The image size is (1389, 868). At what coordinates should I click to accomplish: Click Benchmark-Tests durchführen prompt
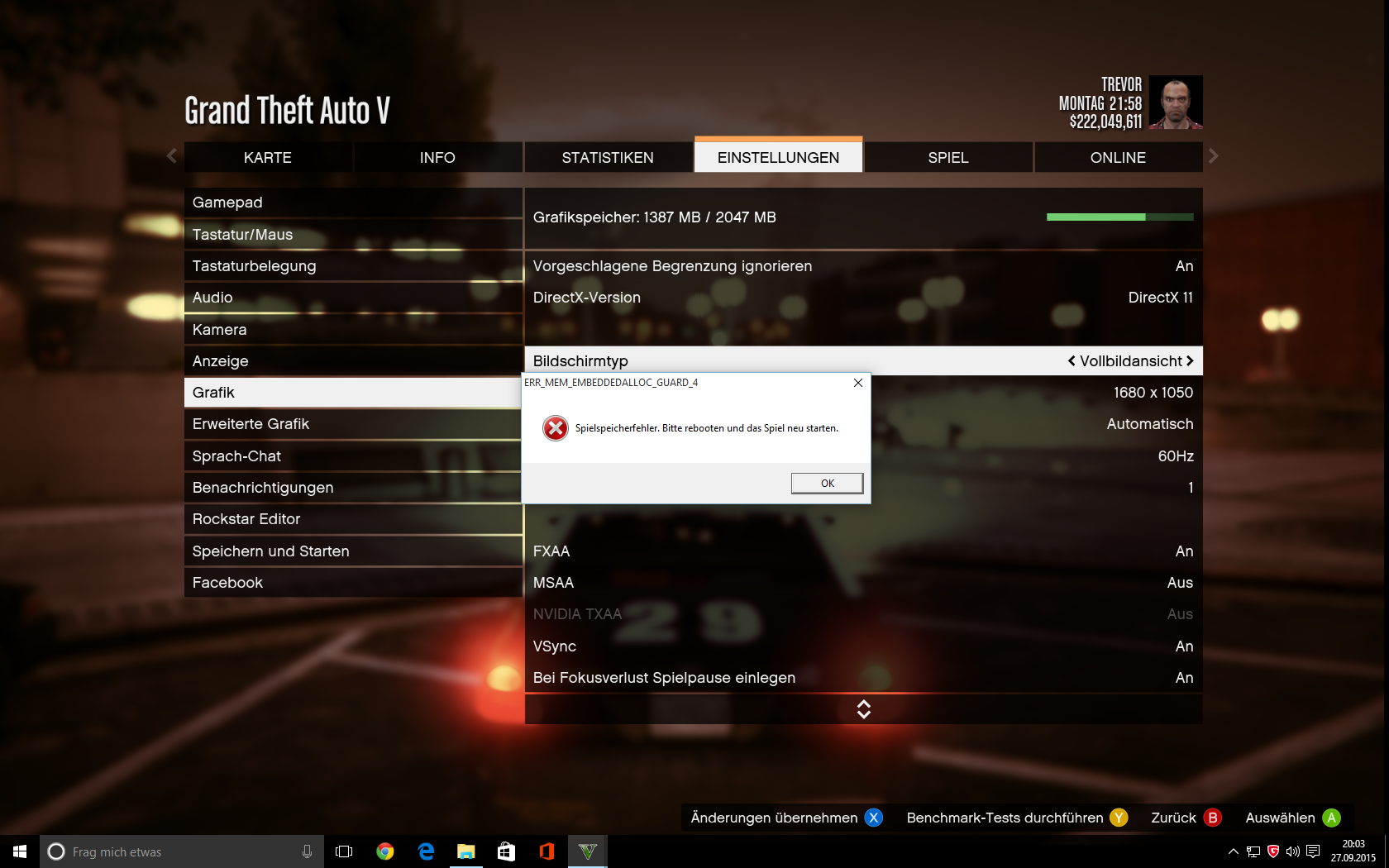[1005, 818]
